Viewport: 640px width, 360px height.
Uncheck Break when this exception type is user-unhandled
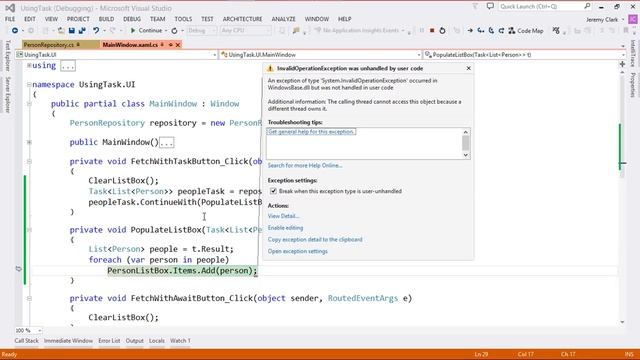pos(273,191)
